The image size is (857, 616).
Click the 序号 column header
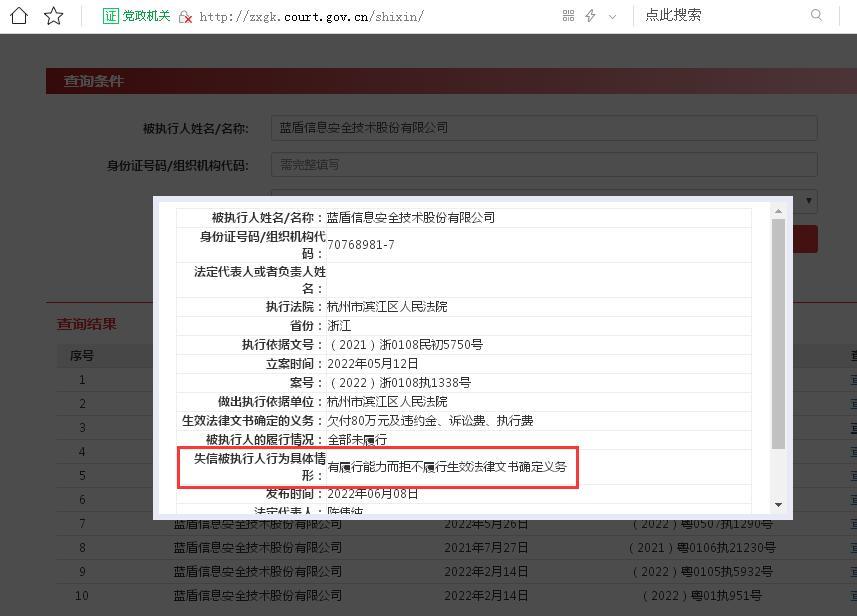(82, 356)
